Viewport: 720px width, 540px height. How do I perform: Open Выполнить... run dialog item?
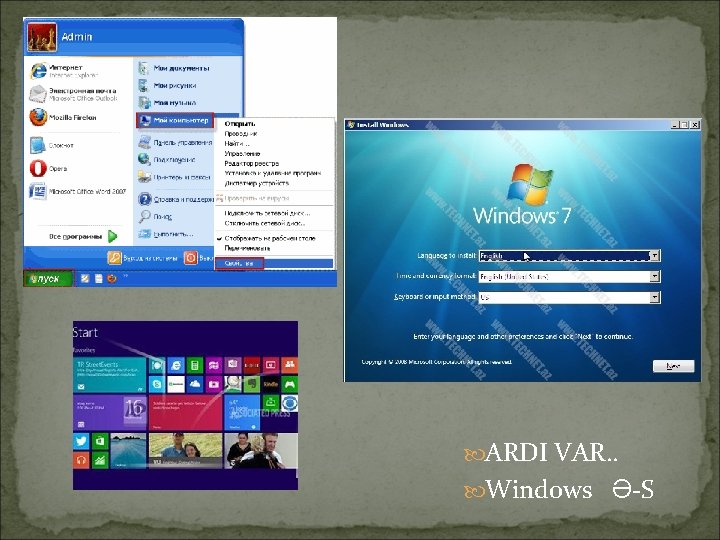pos(166,234)
